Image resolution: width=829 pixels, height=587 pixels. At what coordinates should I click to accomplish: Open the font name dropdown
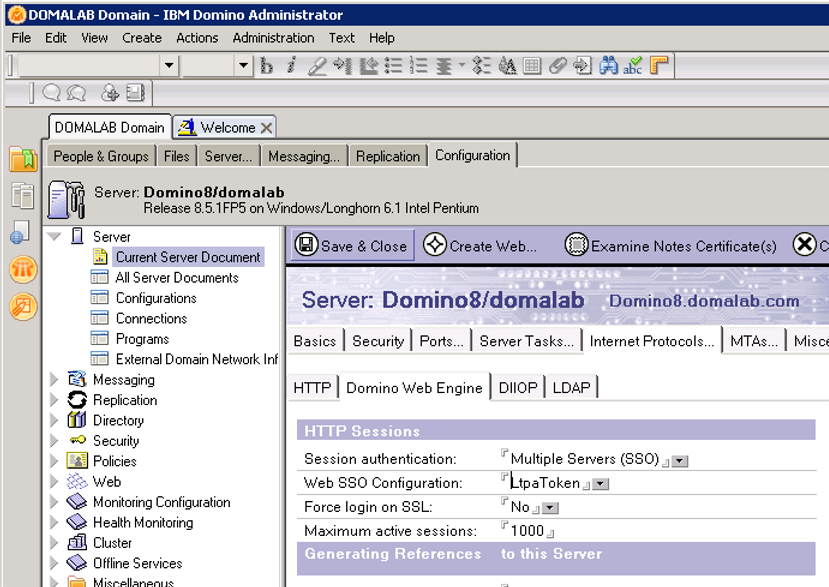point(169,66)
